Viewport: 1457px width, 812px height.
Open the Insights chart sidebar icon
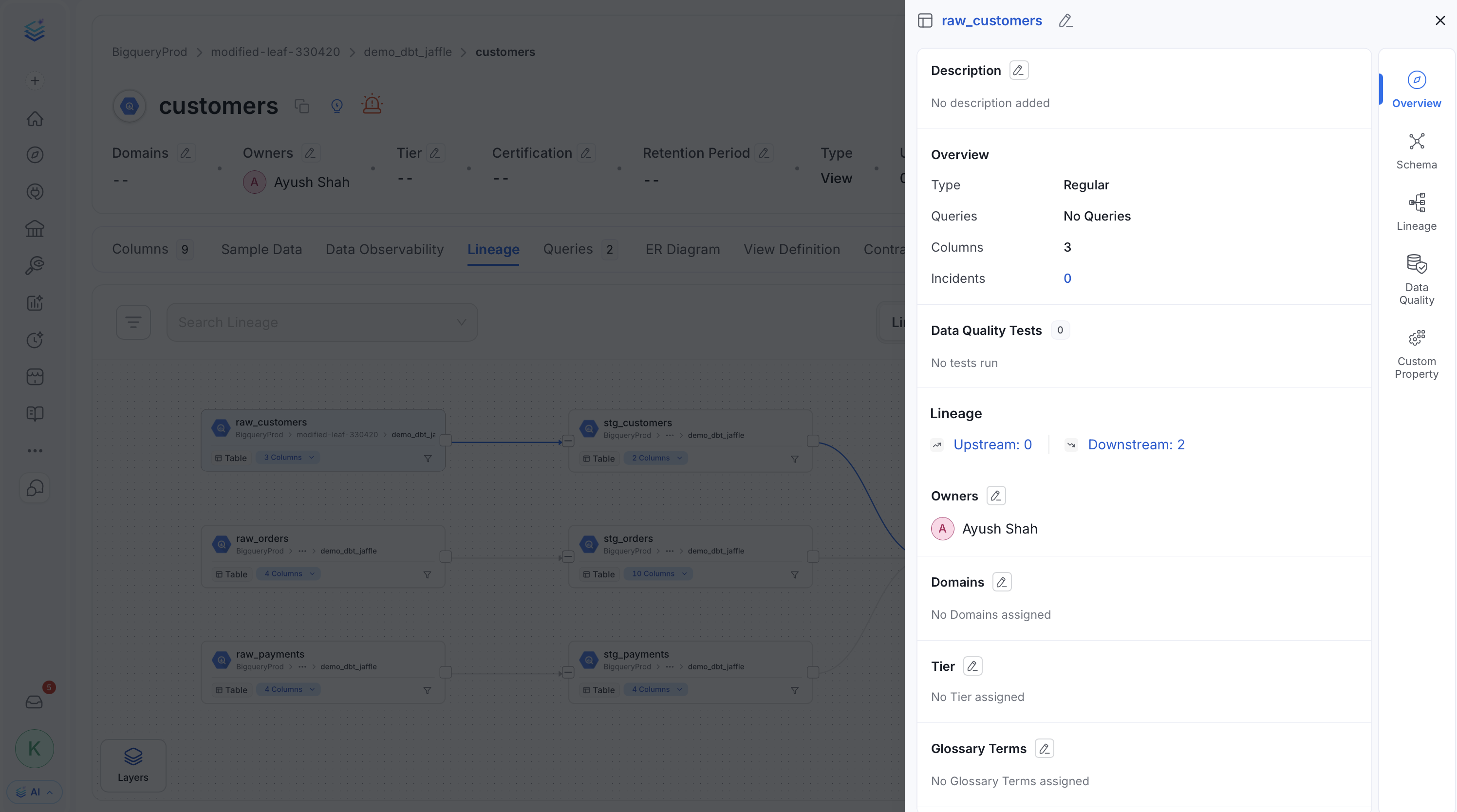click(x=35, y=302)
